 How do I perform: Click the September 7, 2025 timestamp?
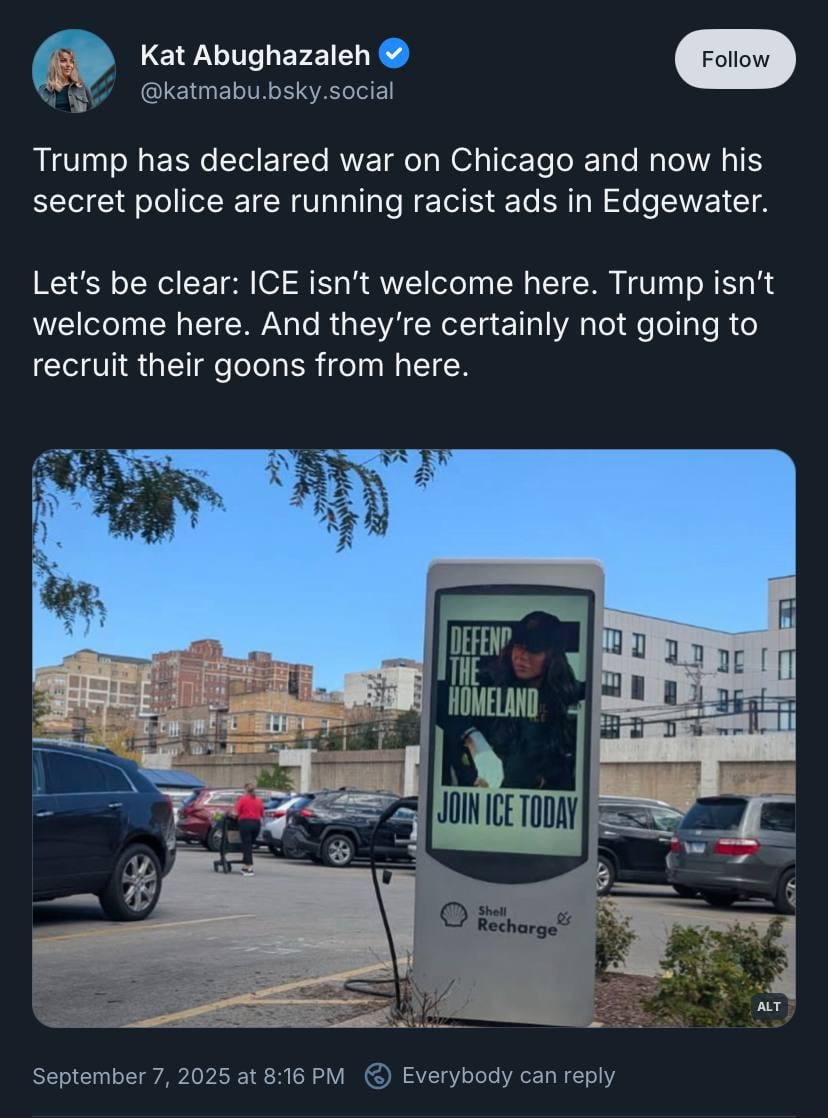188,1075
